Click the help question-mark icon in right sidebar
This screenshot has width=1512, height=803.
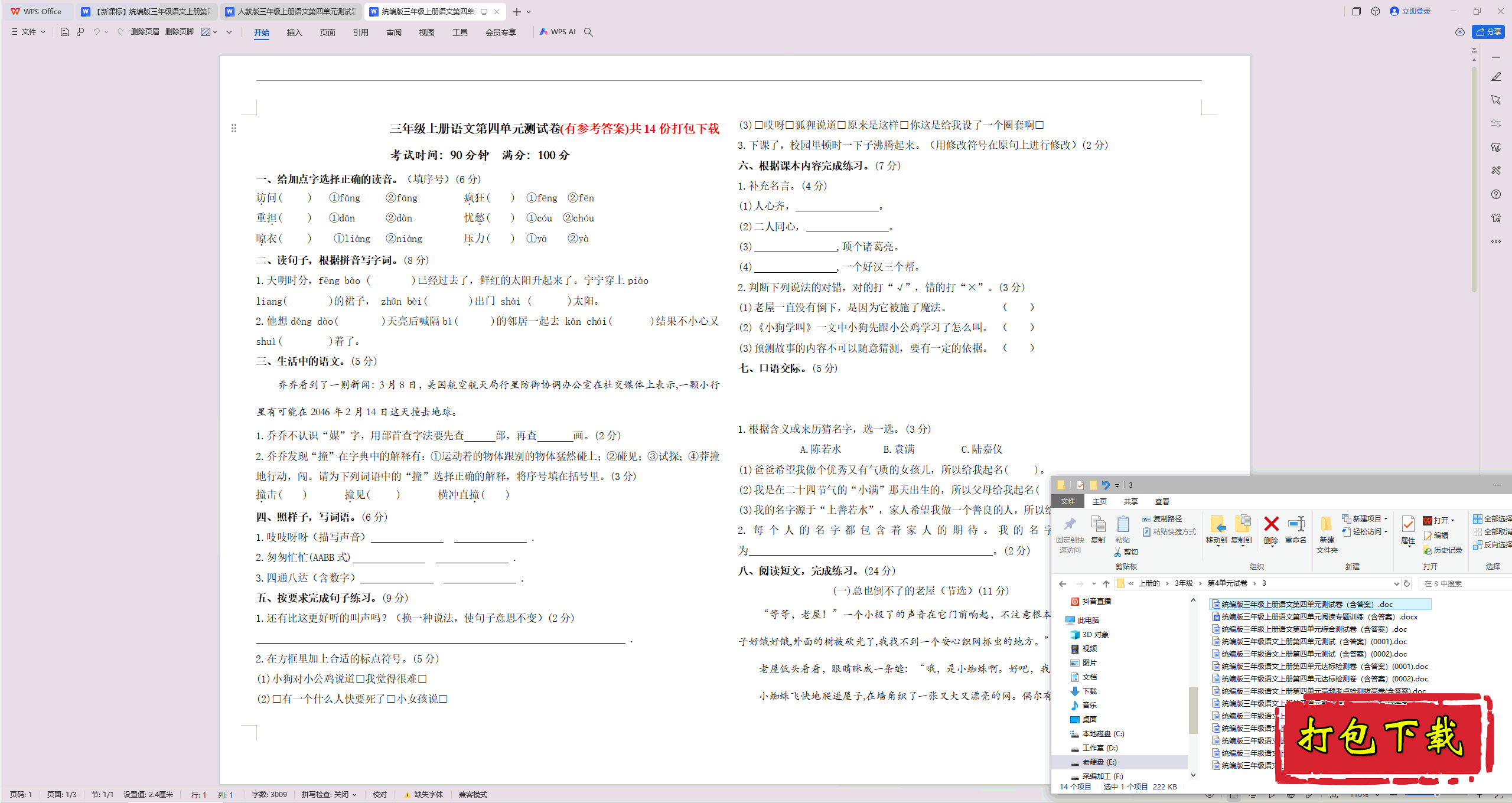1495,194
